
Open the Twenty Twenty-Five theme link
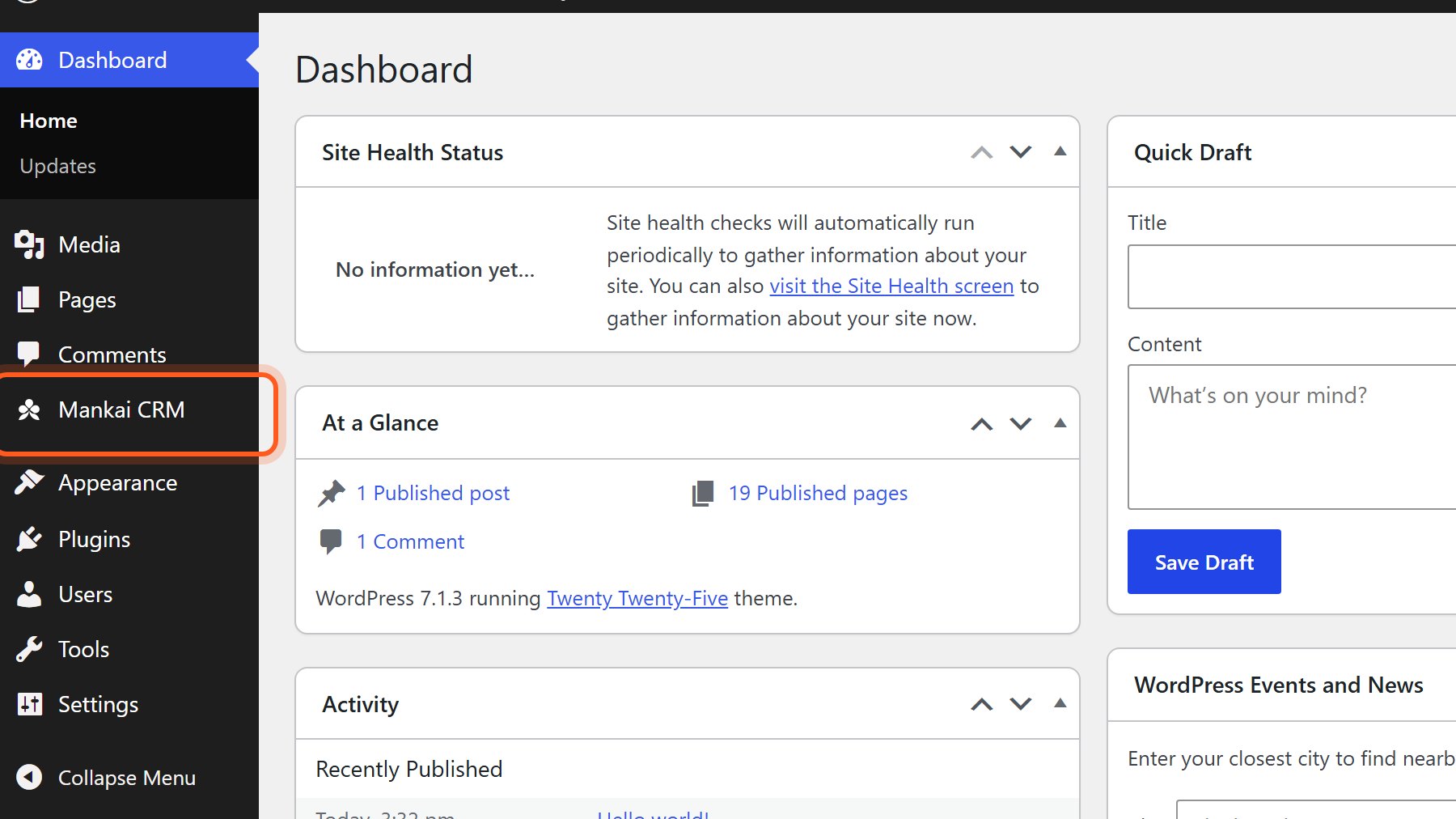[637, 598]
